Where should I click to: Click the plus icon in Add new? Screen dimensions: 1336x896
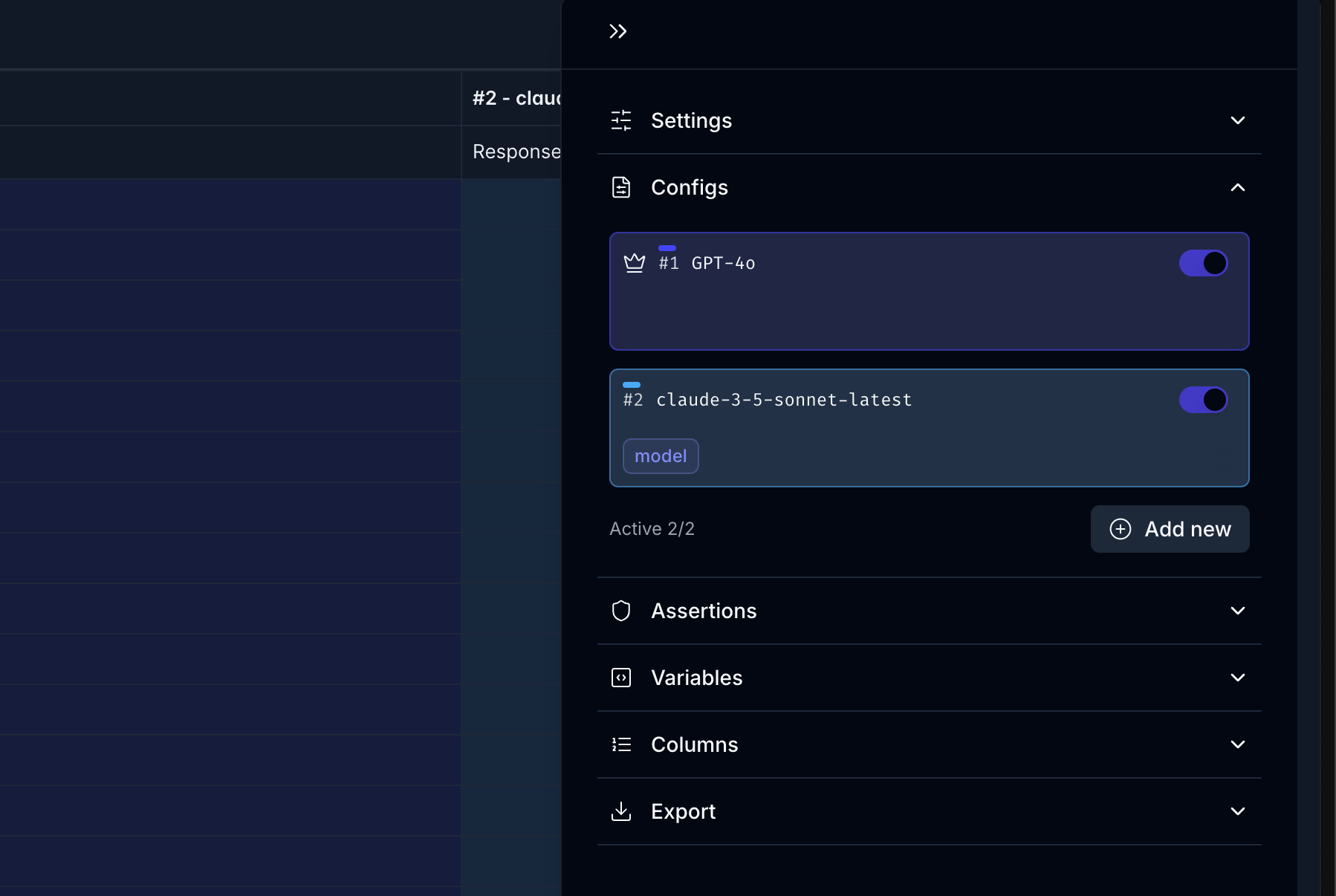click(1122, 529)
